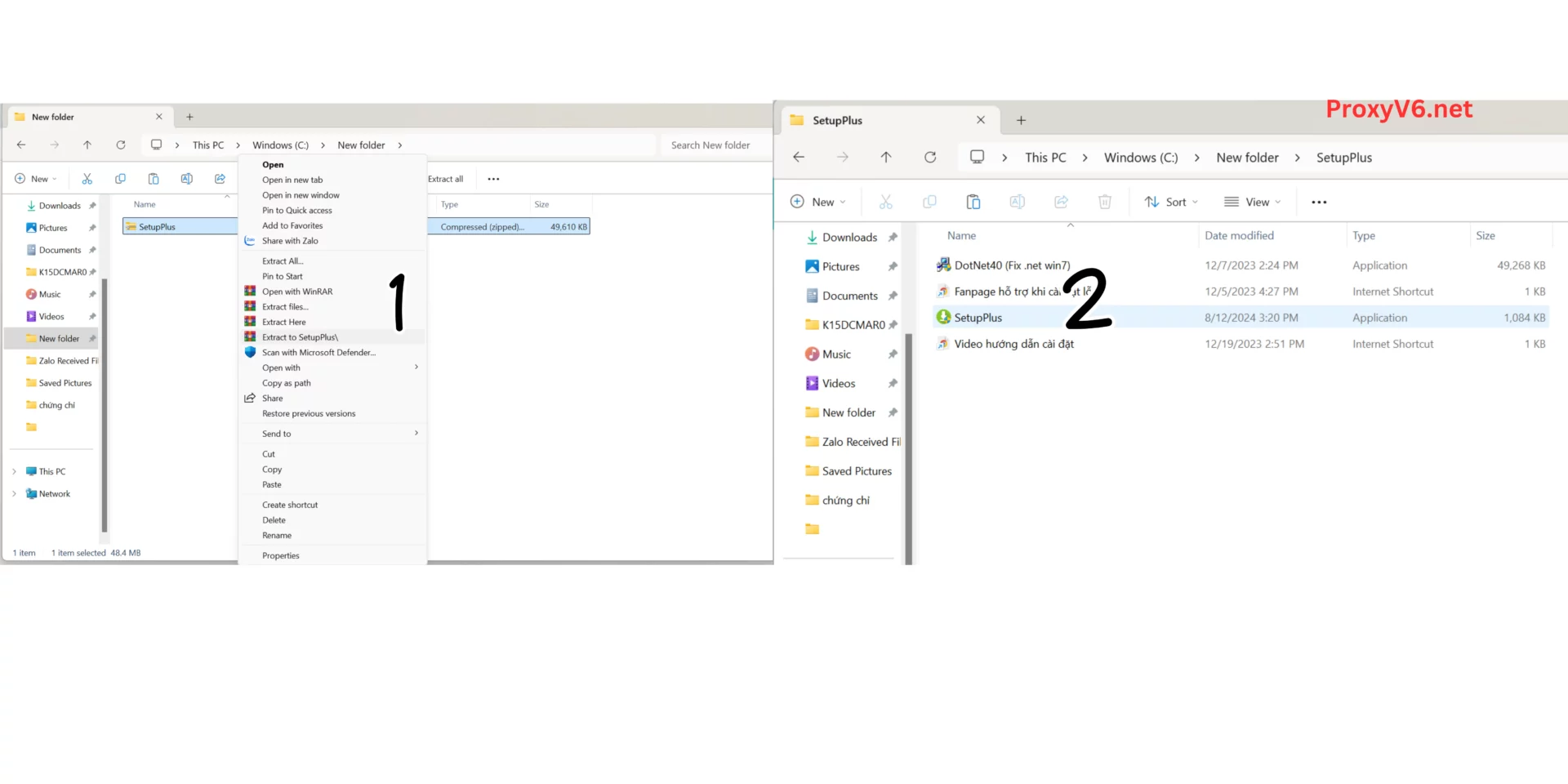
Task: Open the View dropdown in the SetupPlus window
Action: [1253, 202]
